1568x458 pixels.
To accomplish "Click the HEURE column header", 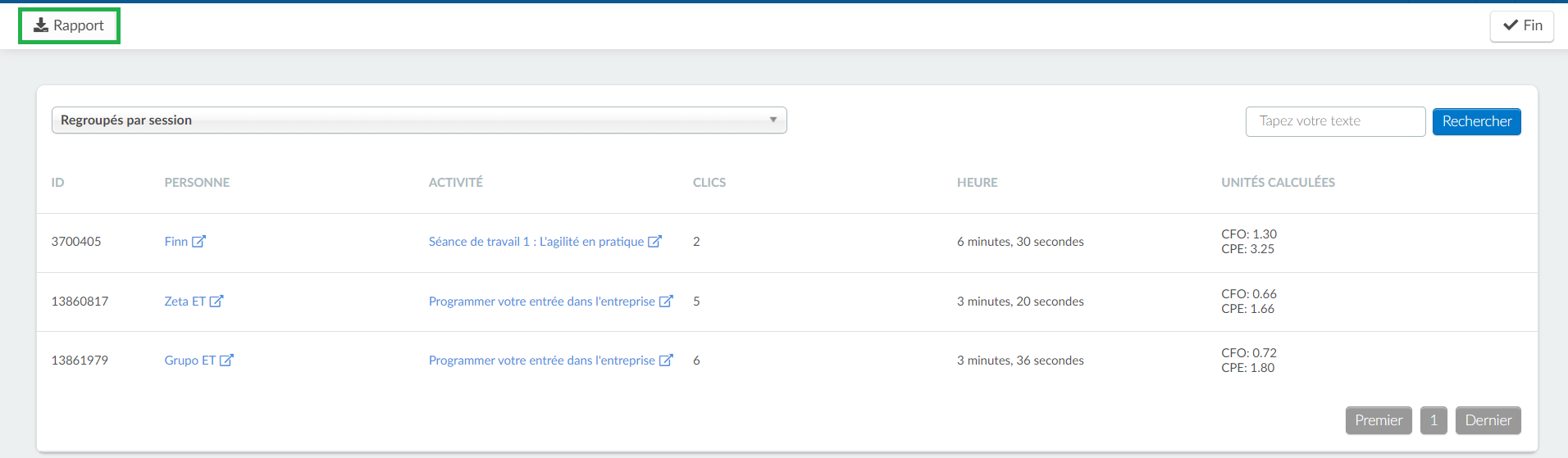I will [978, 182].
